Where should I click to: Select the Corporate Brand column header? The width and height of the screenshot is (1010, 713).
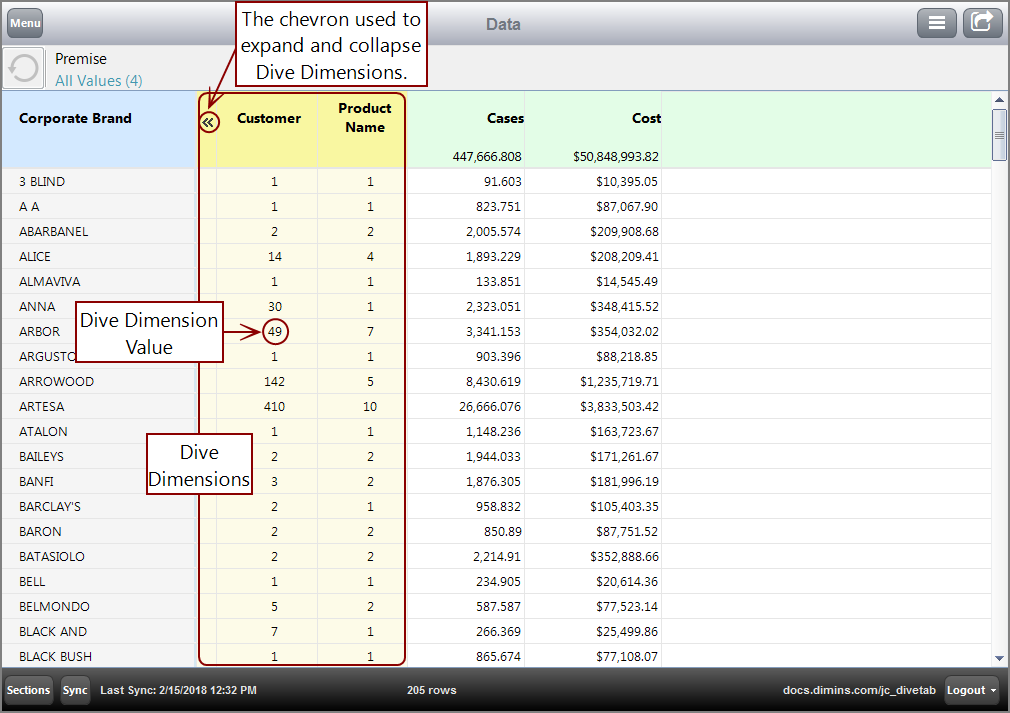(75, 118)
